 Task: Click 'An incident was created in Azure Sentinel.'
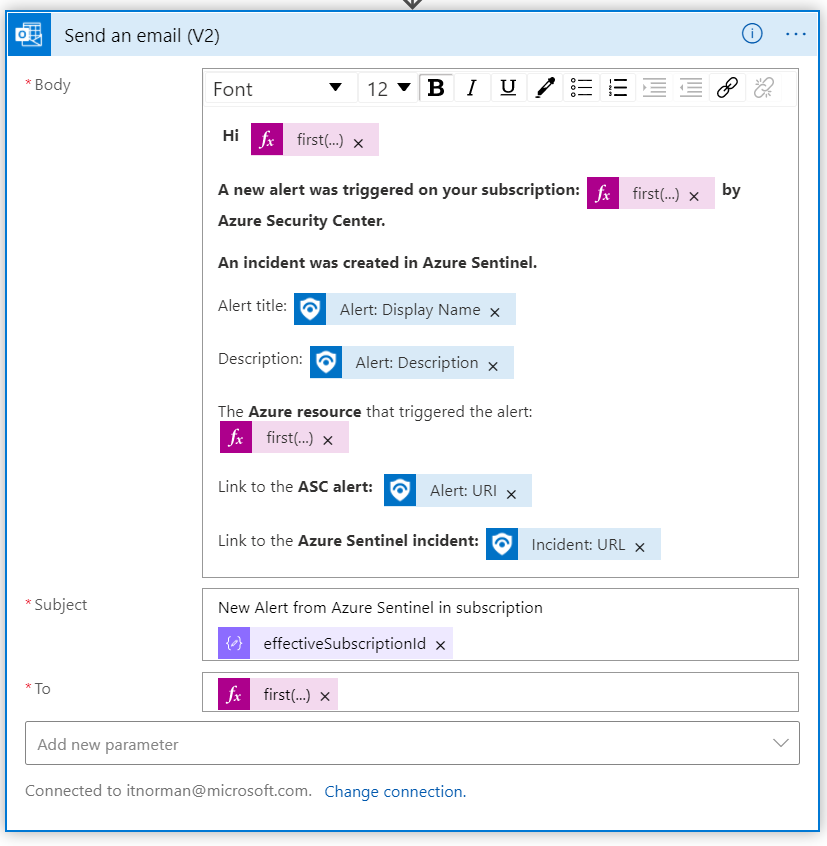(x=377, y=263)
